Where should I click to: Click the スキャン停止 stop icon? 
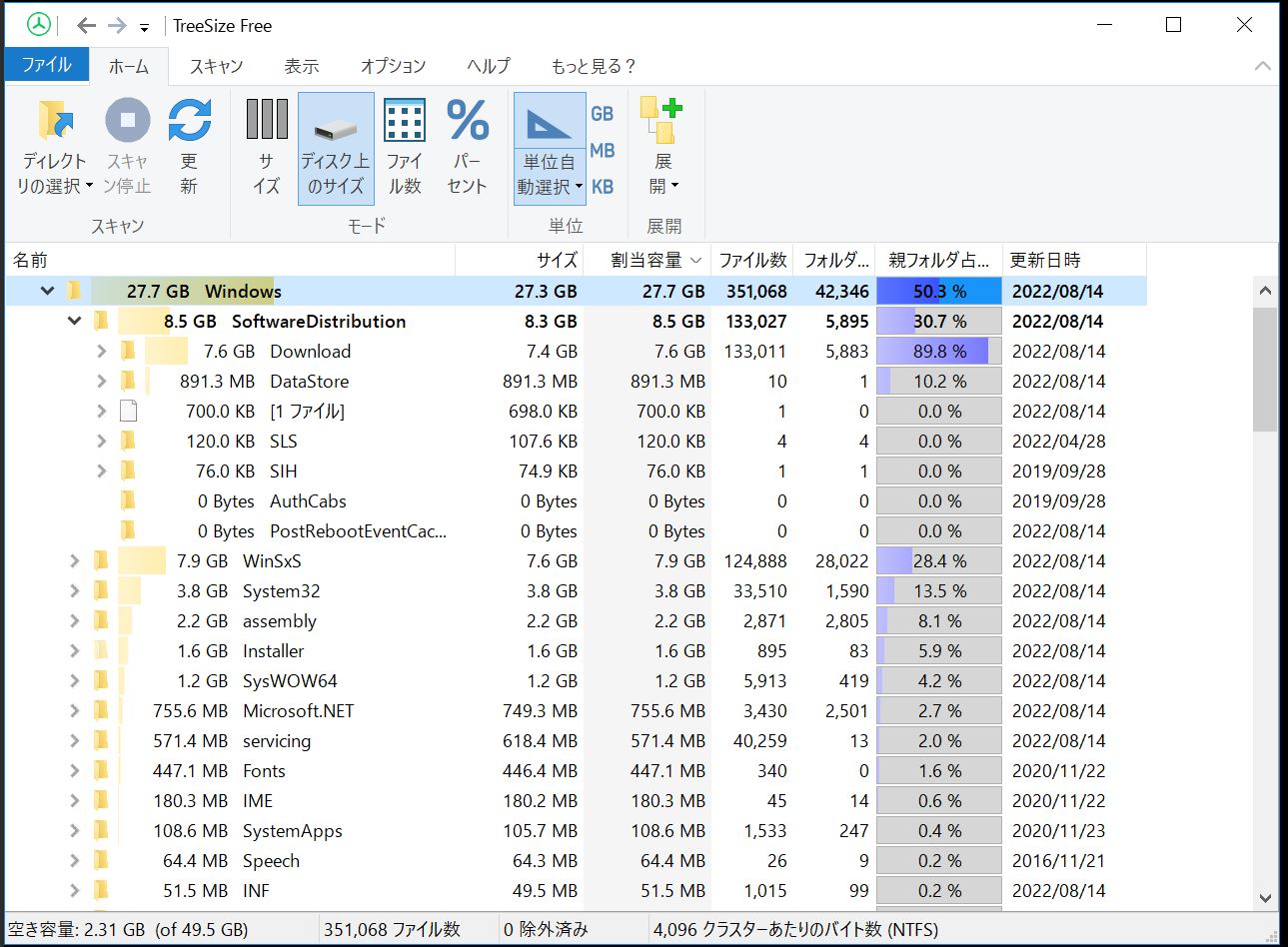[x=127, y=122]
